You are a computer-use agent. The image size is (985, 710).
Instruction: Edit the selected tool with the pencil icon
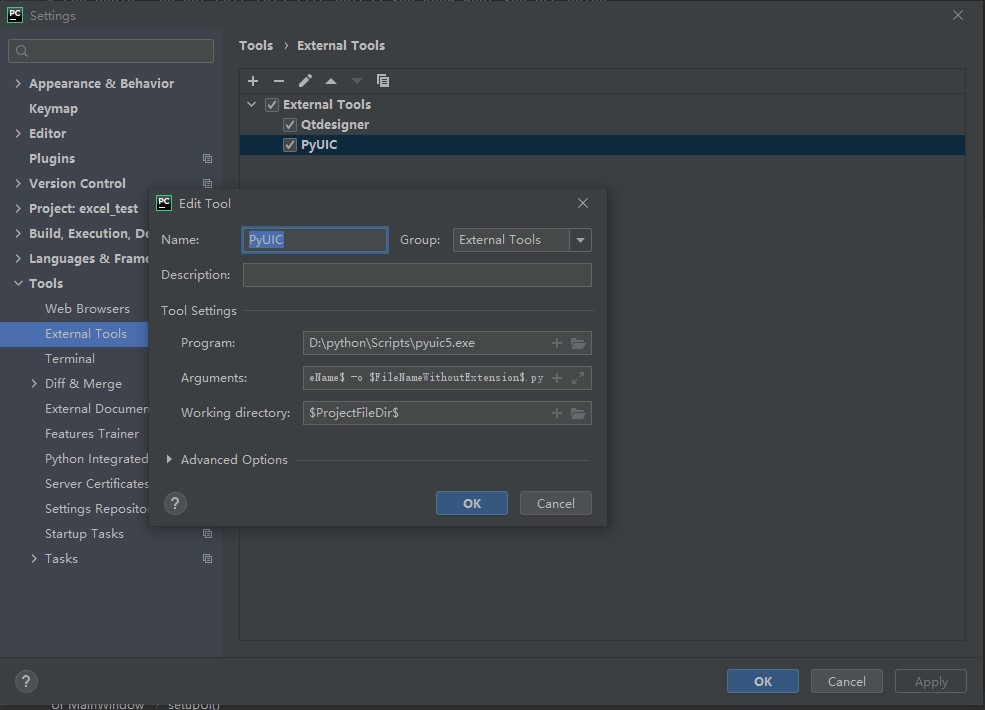tap(305, 80)
